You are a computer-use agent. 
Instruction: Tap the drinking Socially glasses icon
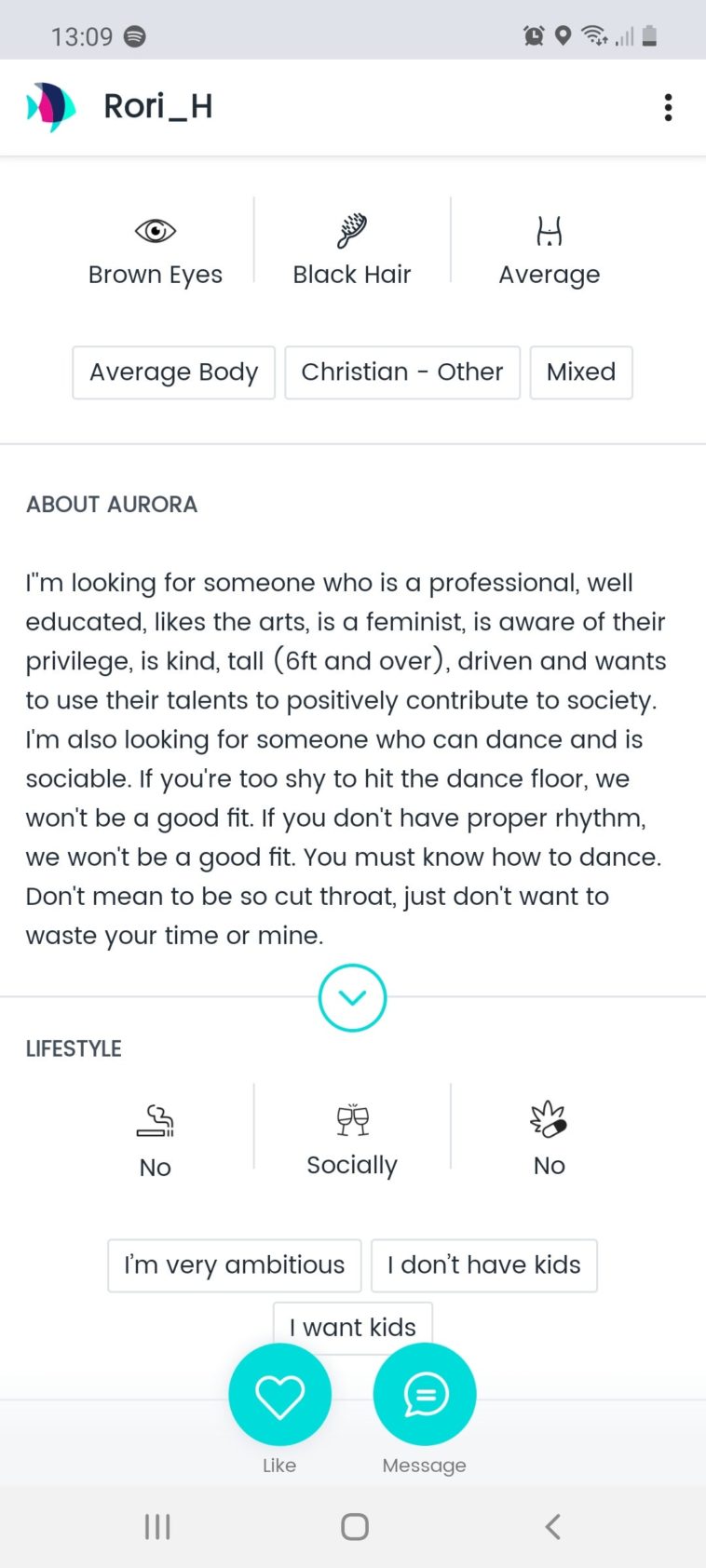tap(352, 1119)
